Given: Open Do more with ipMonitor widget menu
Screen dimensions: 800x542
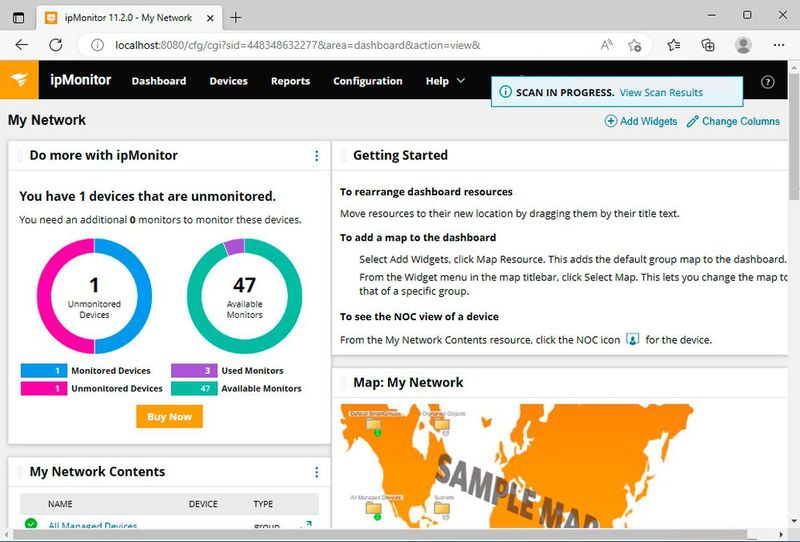Looking at the screenshot, I should [x=316, y=156].
